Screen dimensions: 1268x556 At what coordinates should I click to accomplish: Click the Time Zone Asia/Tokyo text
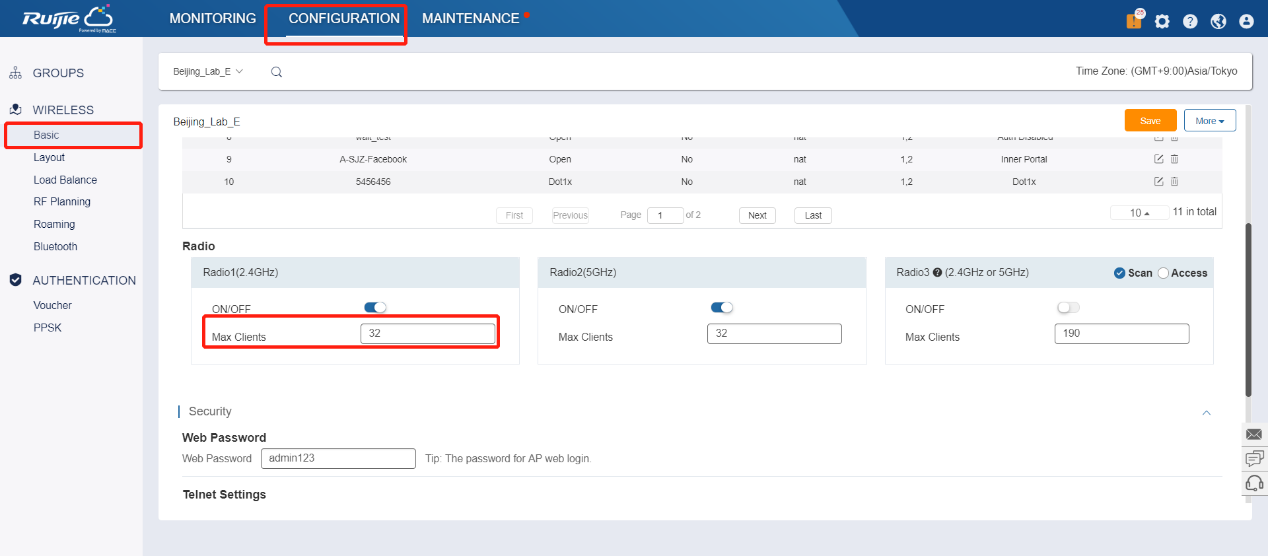1156,72
